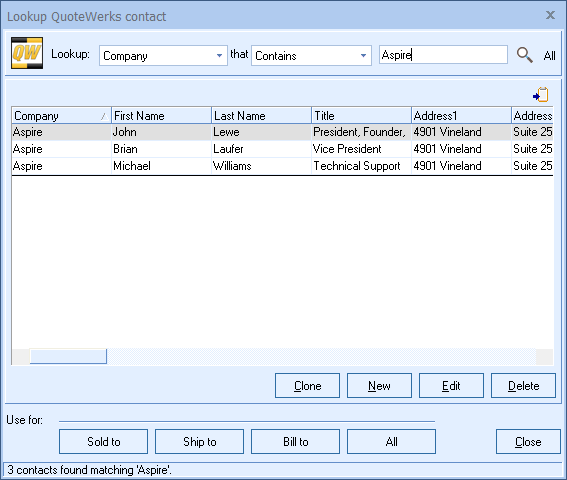The height and width of the screenshot is (480, 567).
Task: Click the Williams last name cell
Action: tap(261, 166)
